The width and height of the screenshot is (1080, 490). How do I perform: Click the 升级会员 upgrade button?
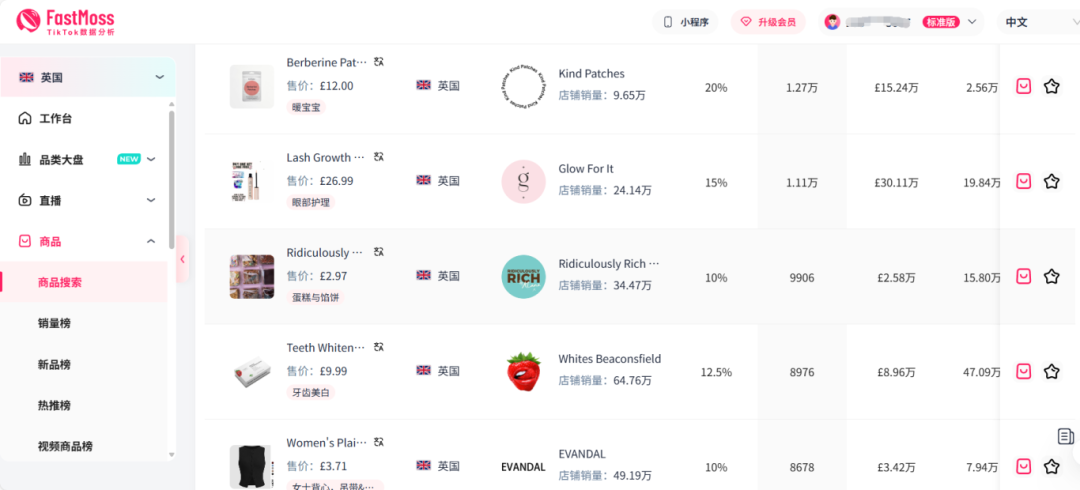point(769,22)
